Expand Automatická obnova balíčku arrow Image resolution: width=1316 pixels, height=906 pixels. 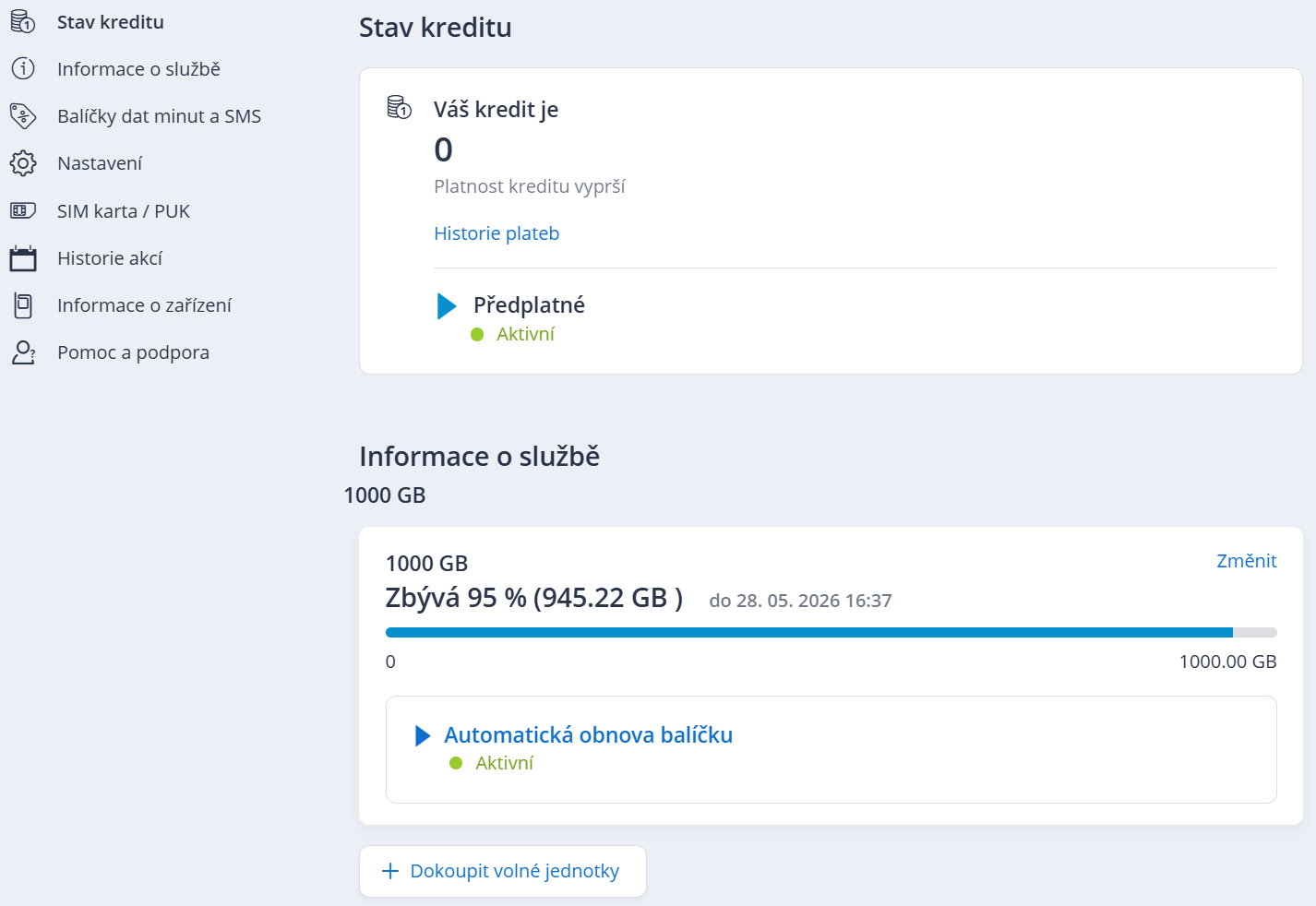423,735
